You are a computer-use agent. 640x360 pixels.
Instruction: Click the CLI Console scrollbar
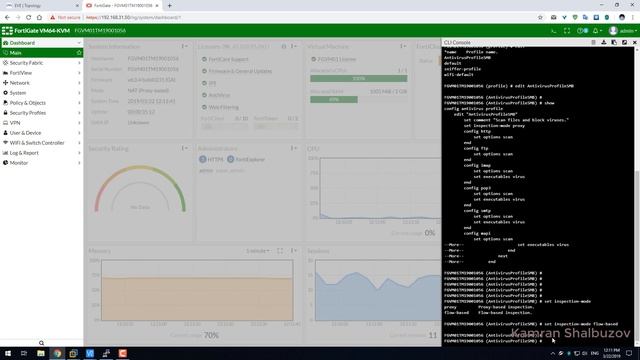pyautogui.click(x=637, y=257)
